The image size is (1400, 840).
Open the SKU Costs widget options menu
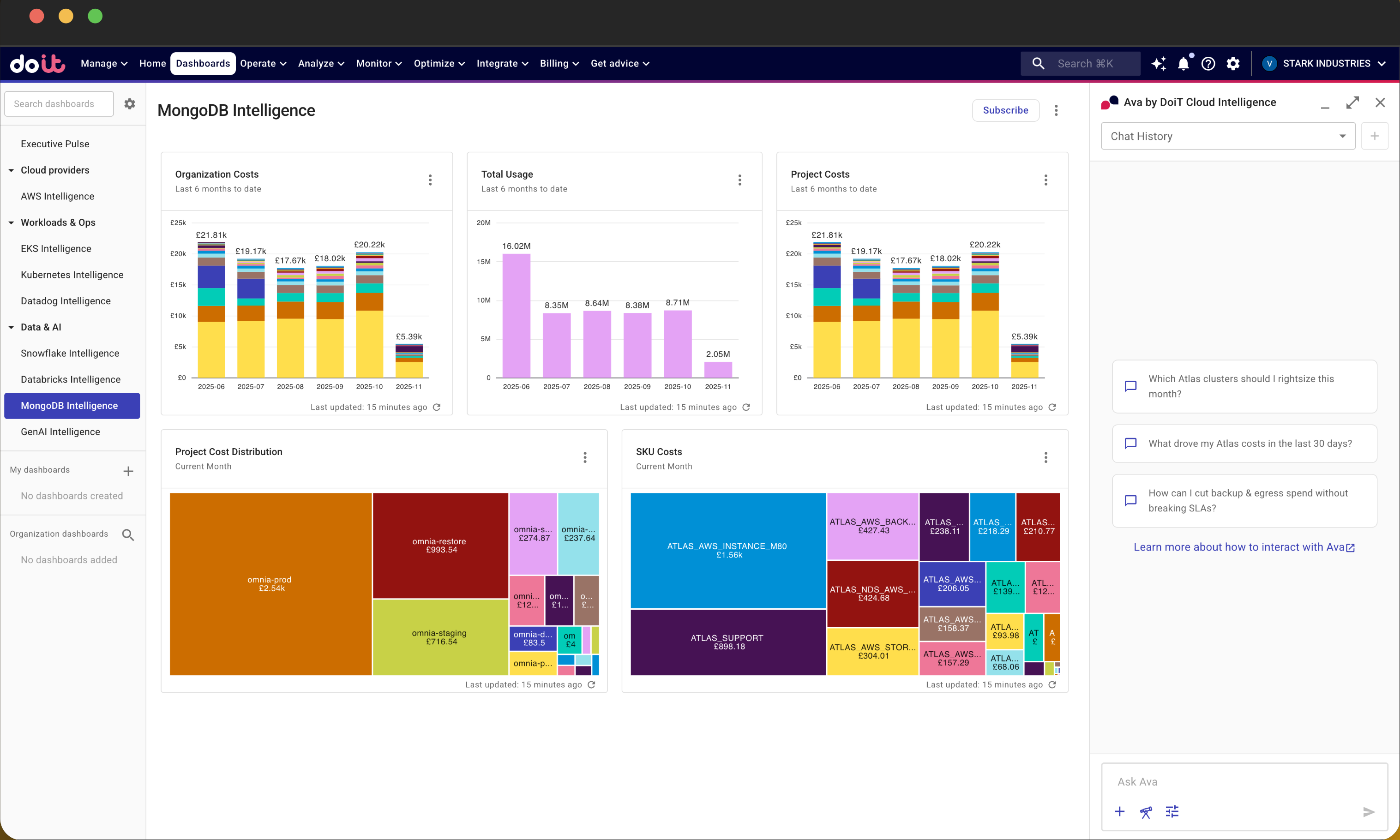pyautogui.click(x=1045, y=457)
